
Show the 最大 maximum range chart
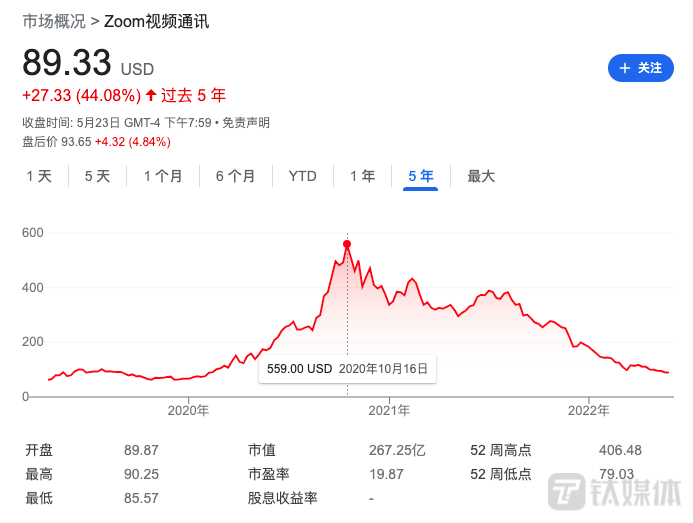481,176
